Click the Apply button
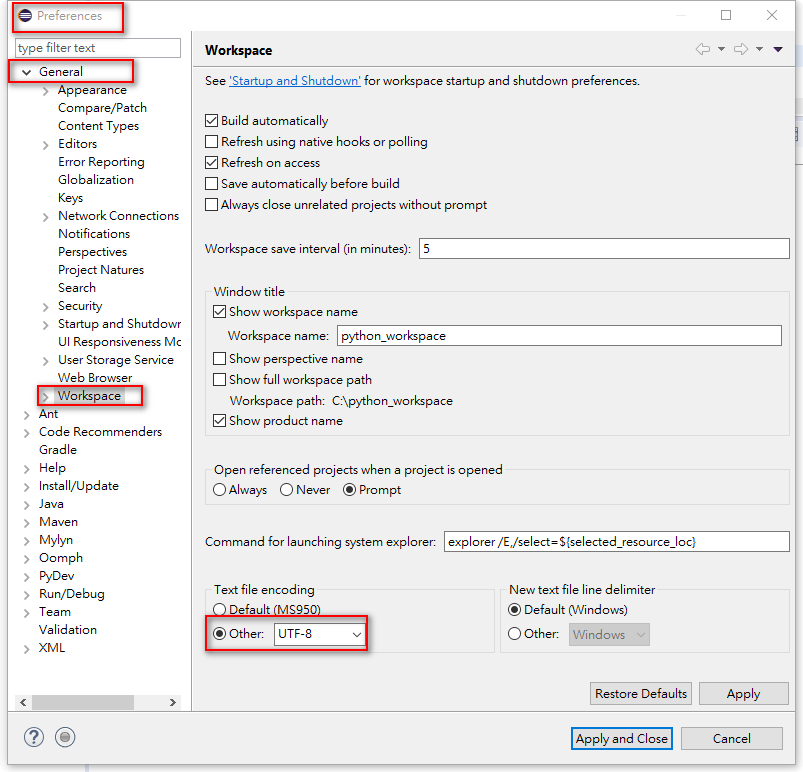Image resolution: width=803 pixels, height=772 pixels. point(743,694)
